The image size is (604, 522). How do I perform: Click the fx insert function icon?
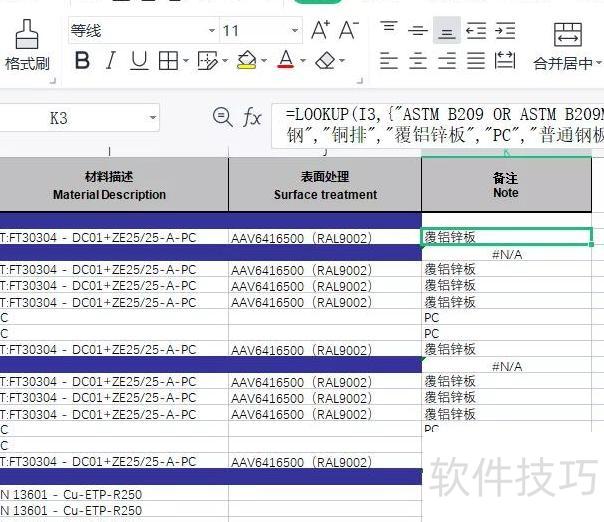(252, 117)
